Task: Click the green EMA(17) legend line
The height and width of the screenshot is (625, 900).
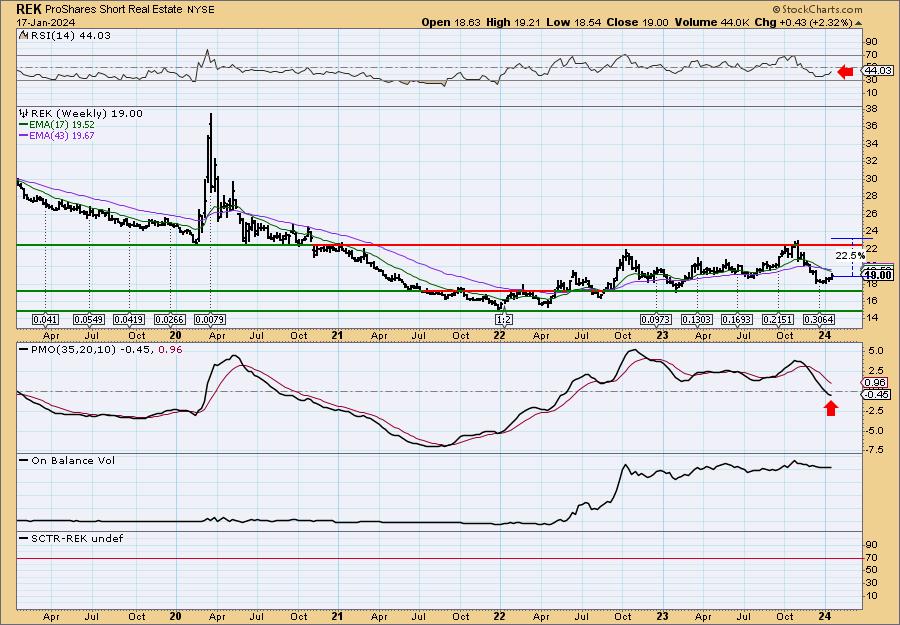Action: click(24, 125)
